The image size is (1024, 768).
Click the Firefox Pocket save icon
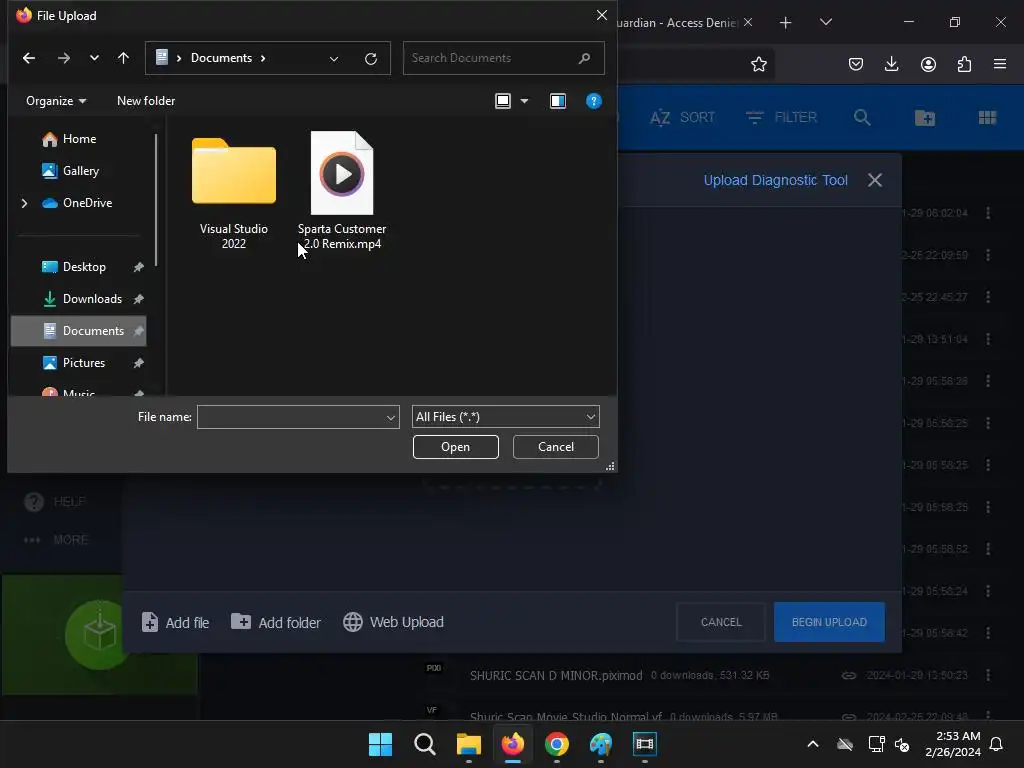[x=856, y=64]
